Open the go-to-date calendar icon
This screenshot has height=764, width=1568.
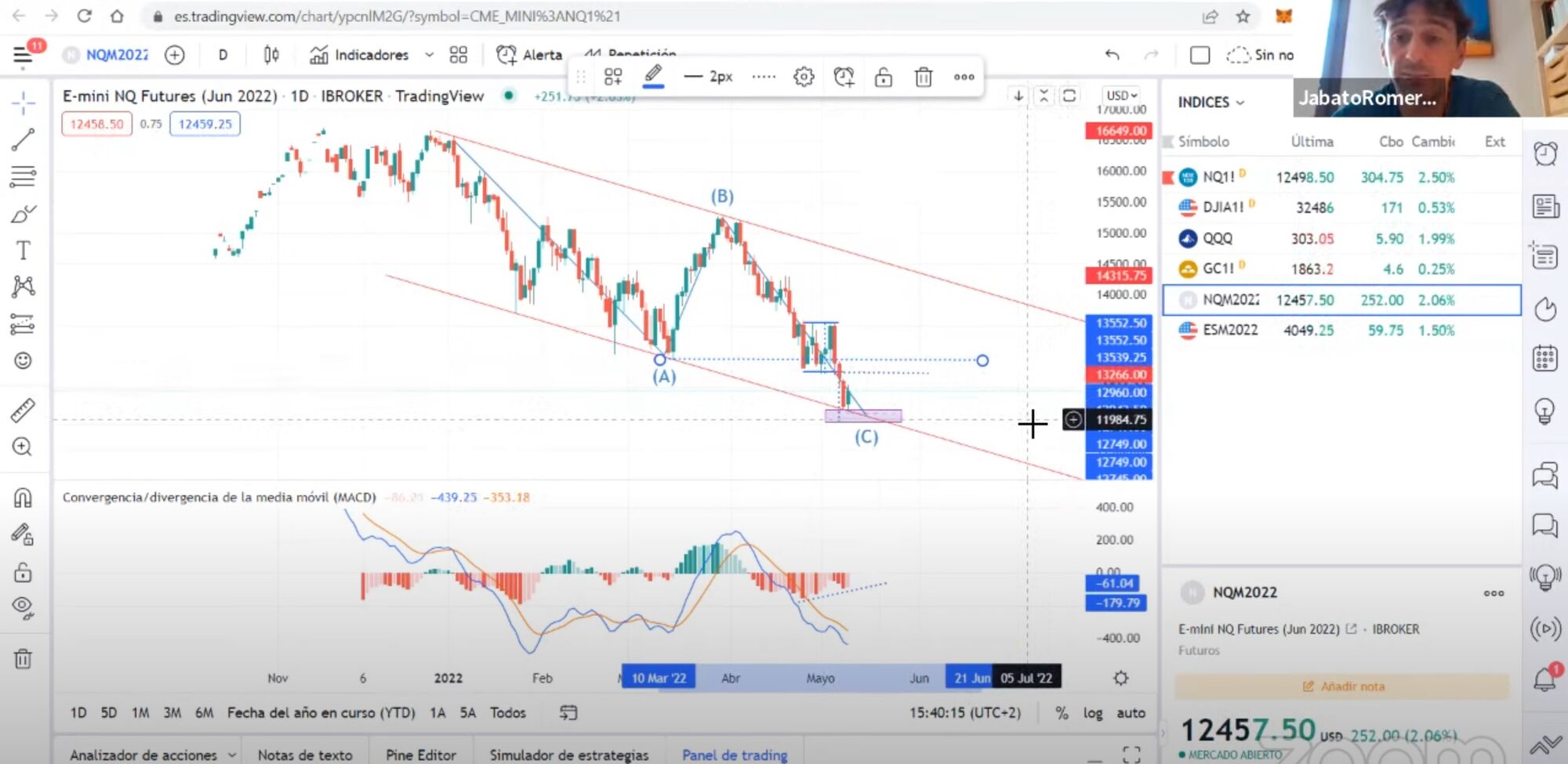click(568, 712)
